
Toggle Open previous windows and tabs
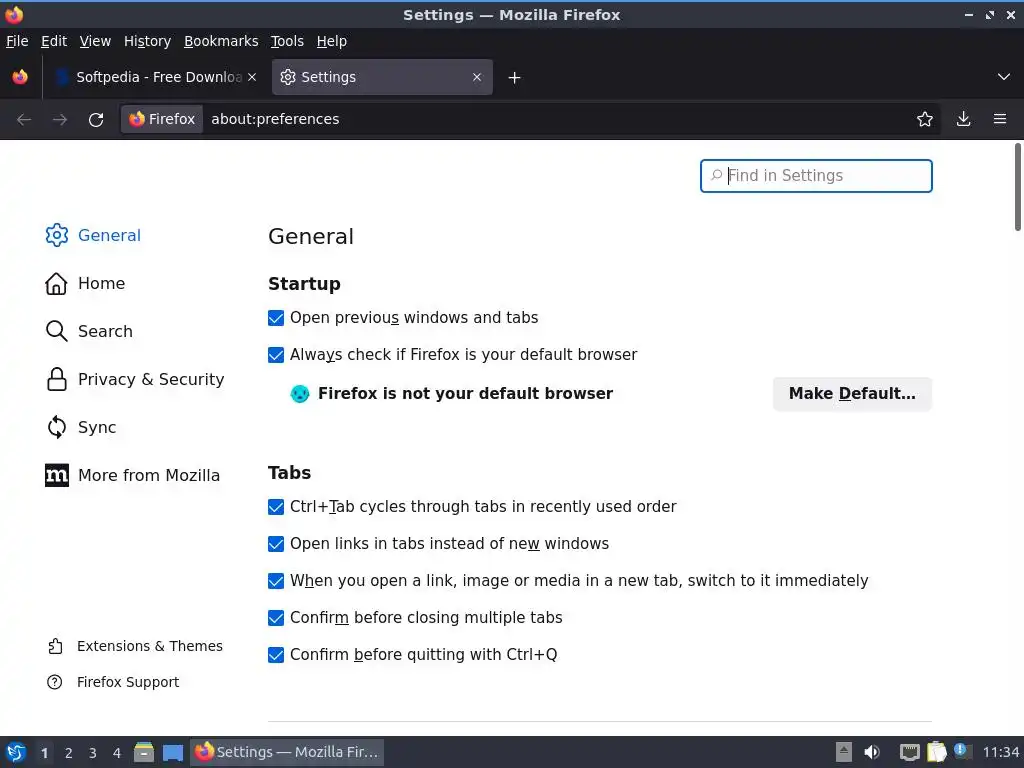coord(276,318)
